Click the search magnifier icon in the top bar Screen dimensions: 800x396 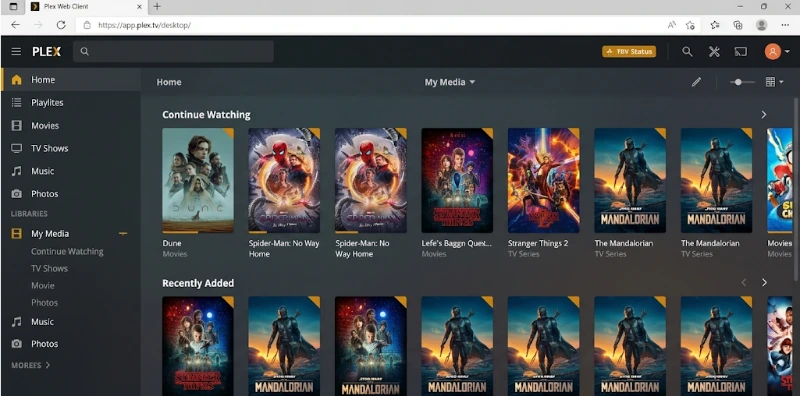(687, 52)
